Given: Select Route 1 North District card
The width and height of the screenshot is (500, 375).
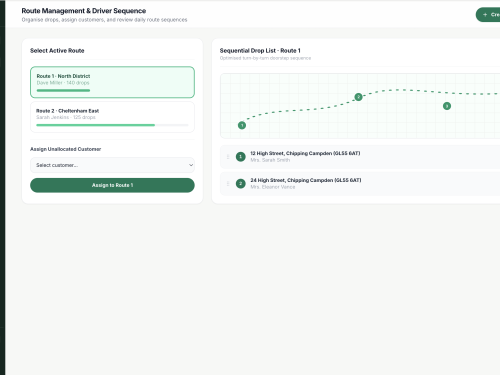Looking at the screenshot, I should pos(112,82).
